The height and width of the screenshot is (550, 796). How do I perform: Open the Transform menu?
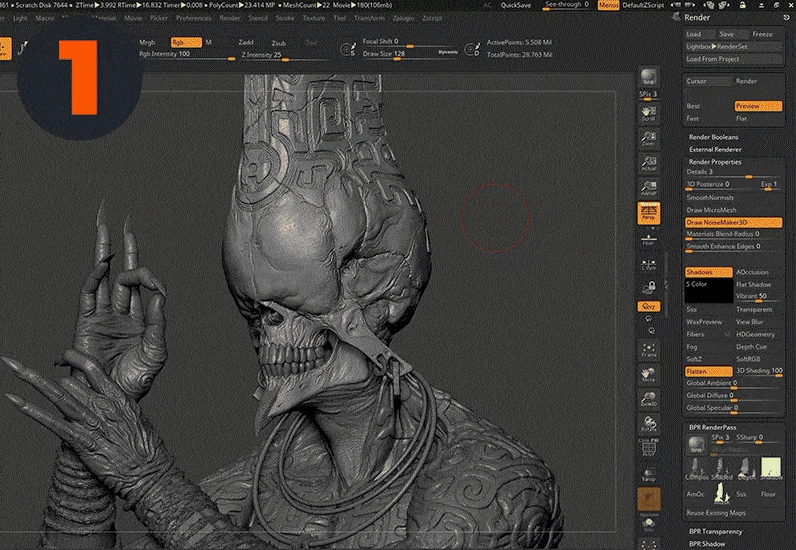point(369,18)
